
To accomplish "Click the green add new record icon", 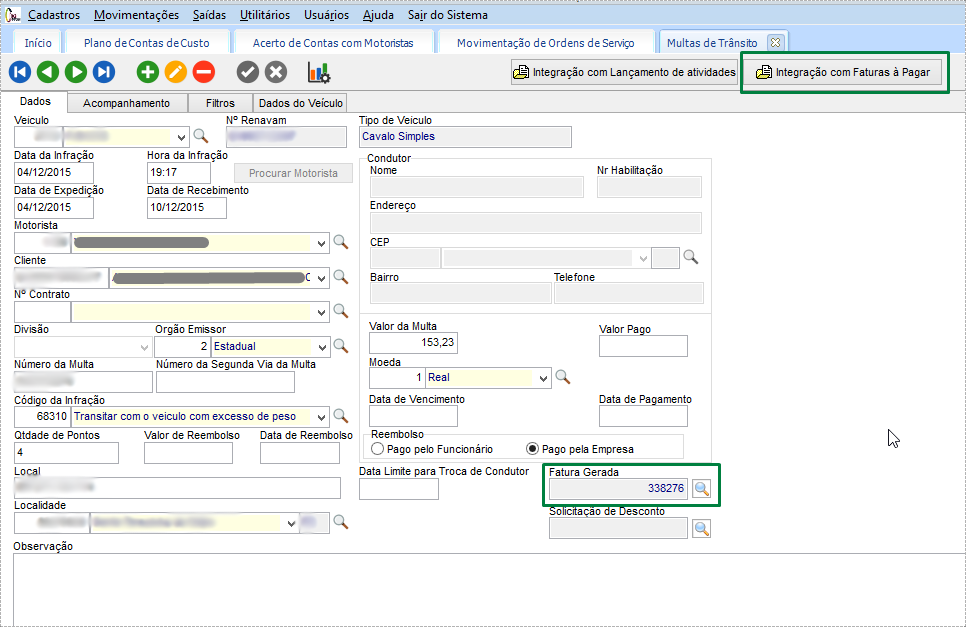I will [147, 72].
